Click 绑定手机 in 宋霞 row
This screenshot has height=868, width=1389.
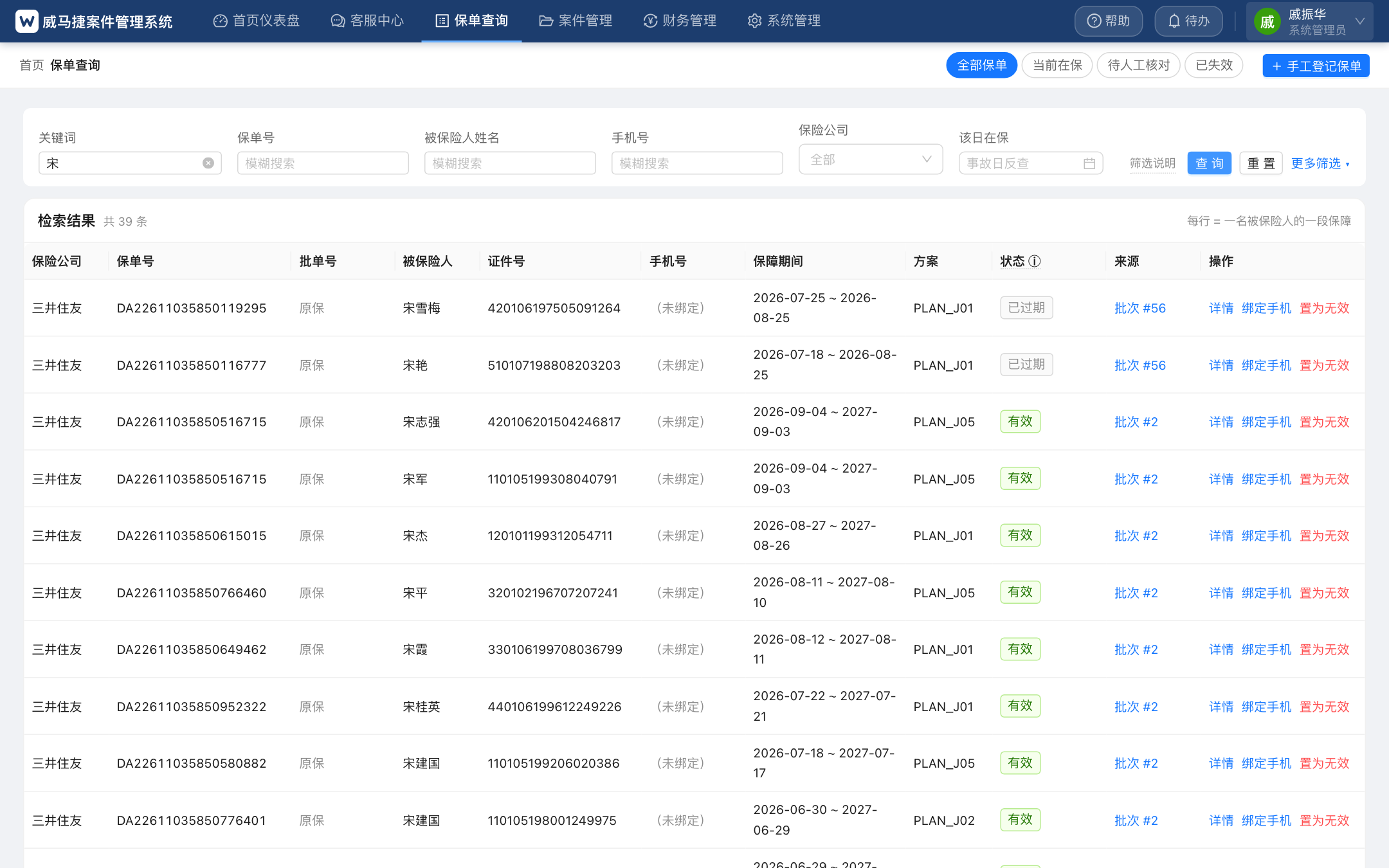tap(1266, 649)
